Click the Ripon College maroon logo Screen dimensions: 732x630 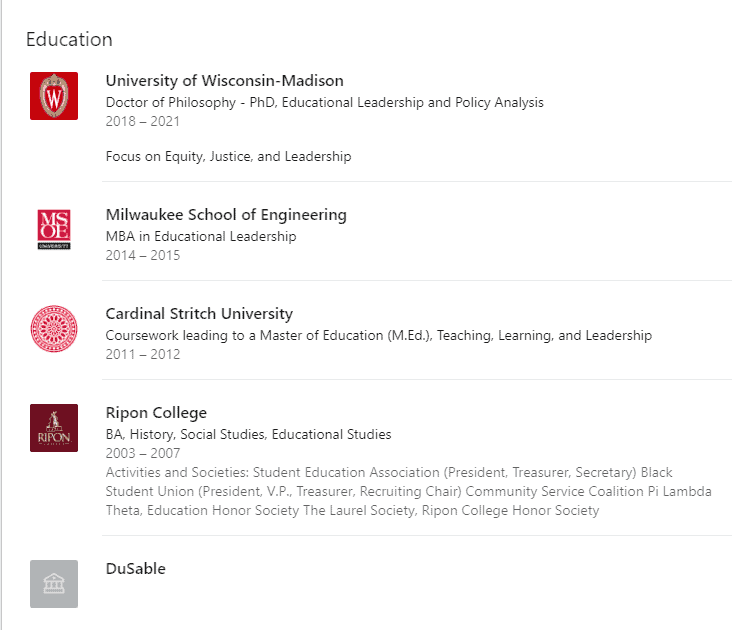54,428
